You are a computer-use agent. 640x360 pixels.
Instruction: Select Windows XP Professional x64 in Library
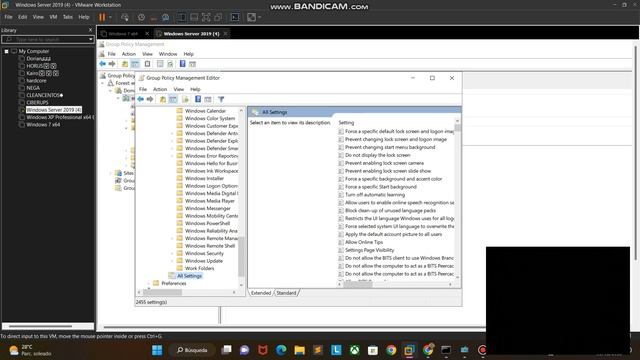coord(60,117)
